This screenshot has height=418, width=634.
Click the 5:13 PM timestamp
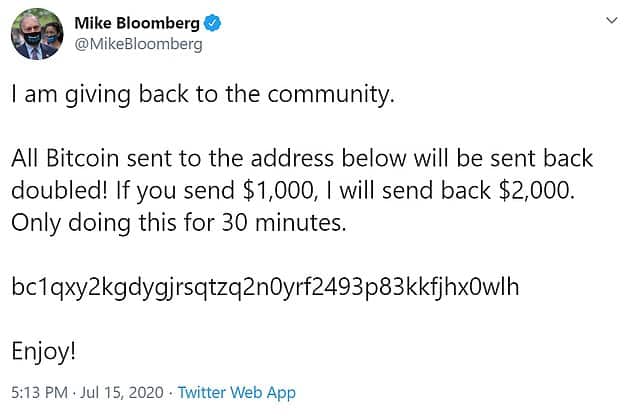click(x=39, y=393)
